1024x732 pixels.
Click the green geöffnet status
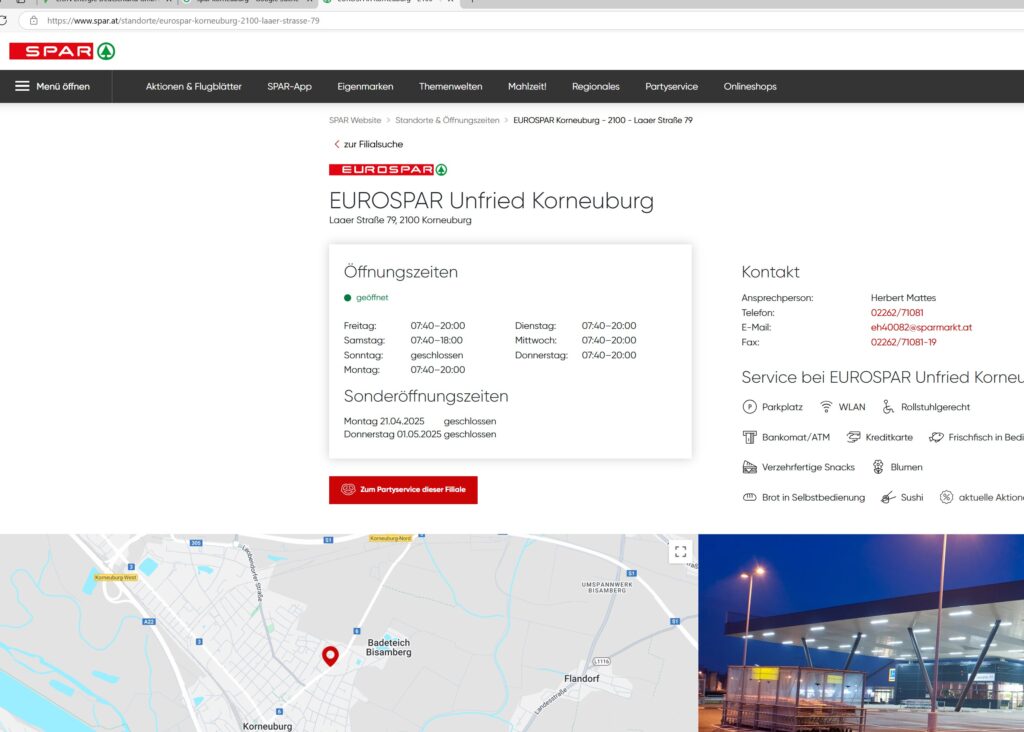pos(366,298)
